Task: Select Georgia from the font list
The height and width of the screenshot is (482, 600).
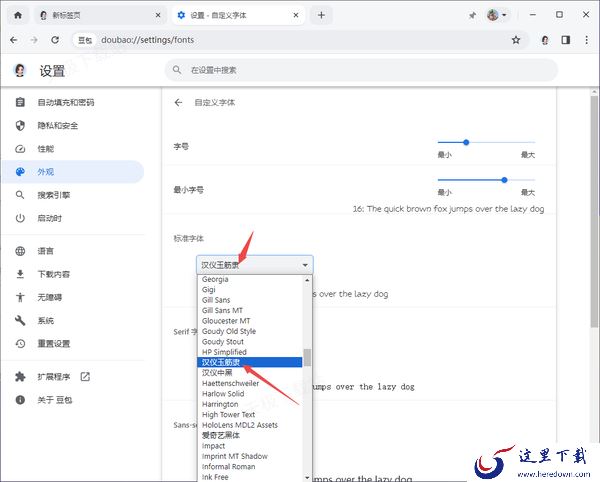Action: [215, 279]
